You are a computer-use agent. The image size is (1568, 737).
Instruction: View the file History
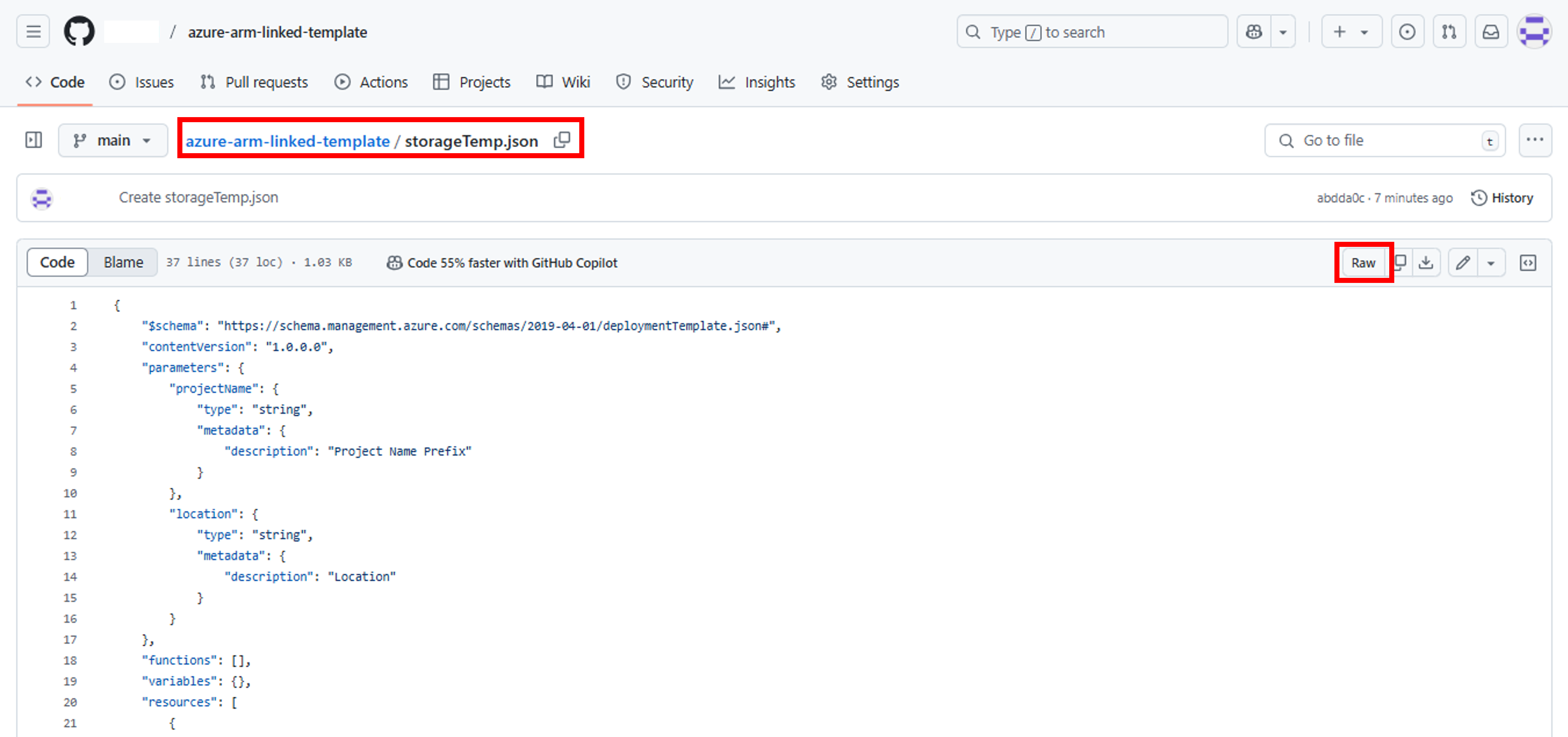[x=1502, y=198]
